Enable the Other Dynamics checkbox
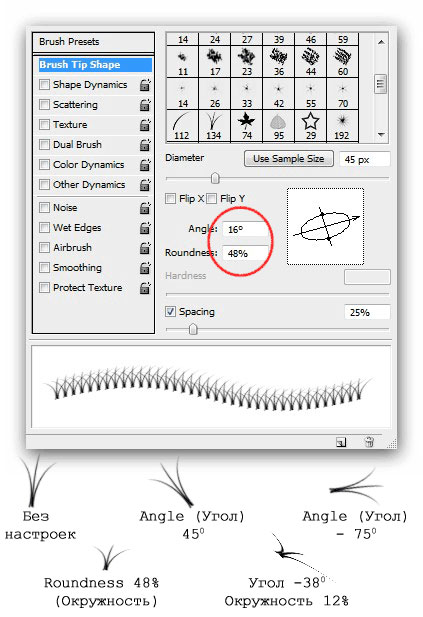423x617 pixels. click(44, 185)
